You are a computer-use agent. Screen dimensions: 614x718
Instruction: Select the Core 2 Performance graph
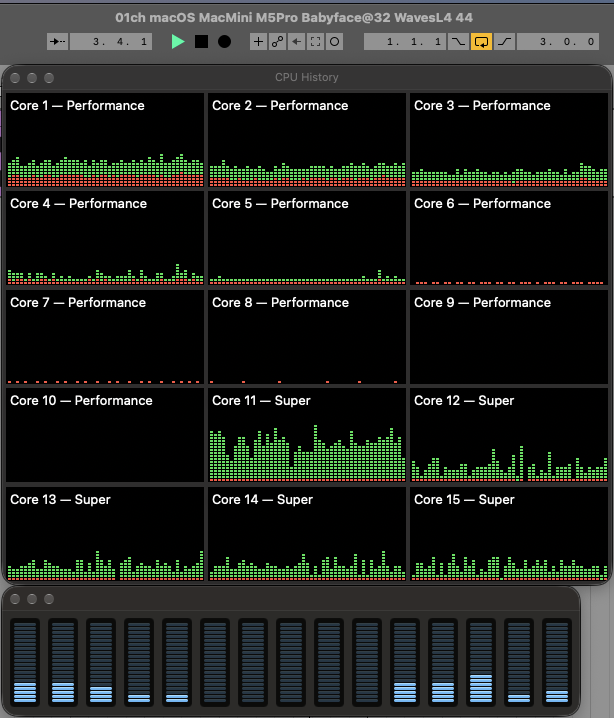tap(307, 140)
